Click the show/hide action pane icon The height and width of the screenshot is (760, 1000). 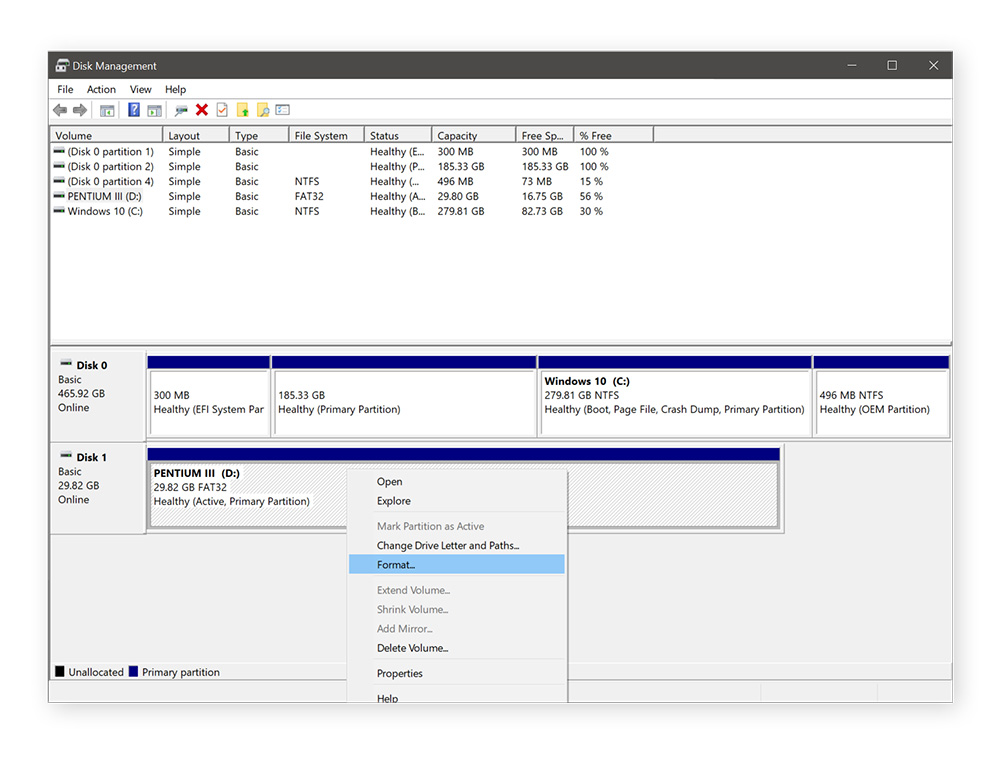click(154, 110)
